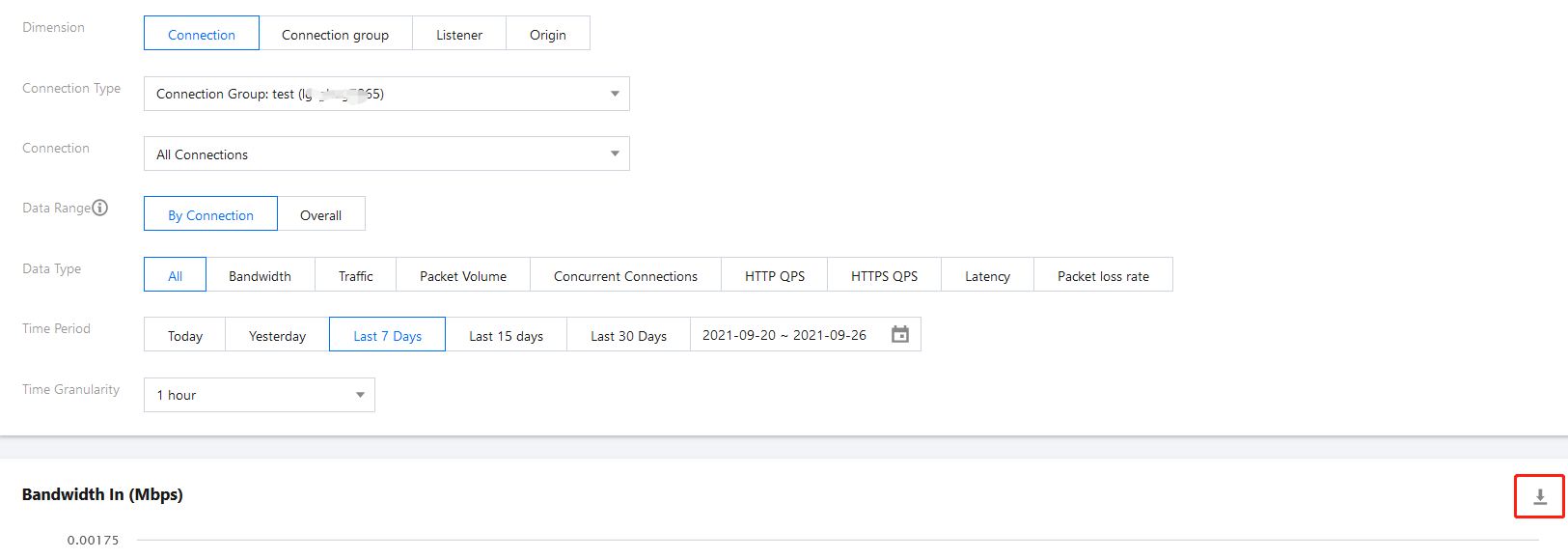Select Today as the time period
The image size is (1568, 559).
(185, 335)
